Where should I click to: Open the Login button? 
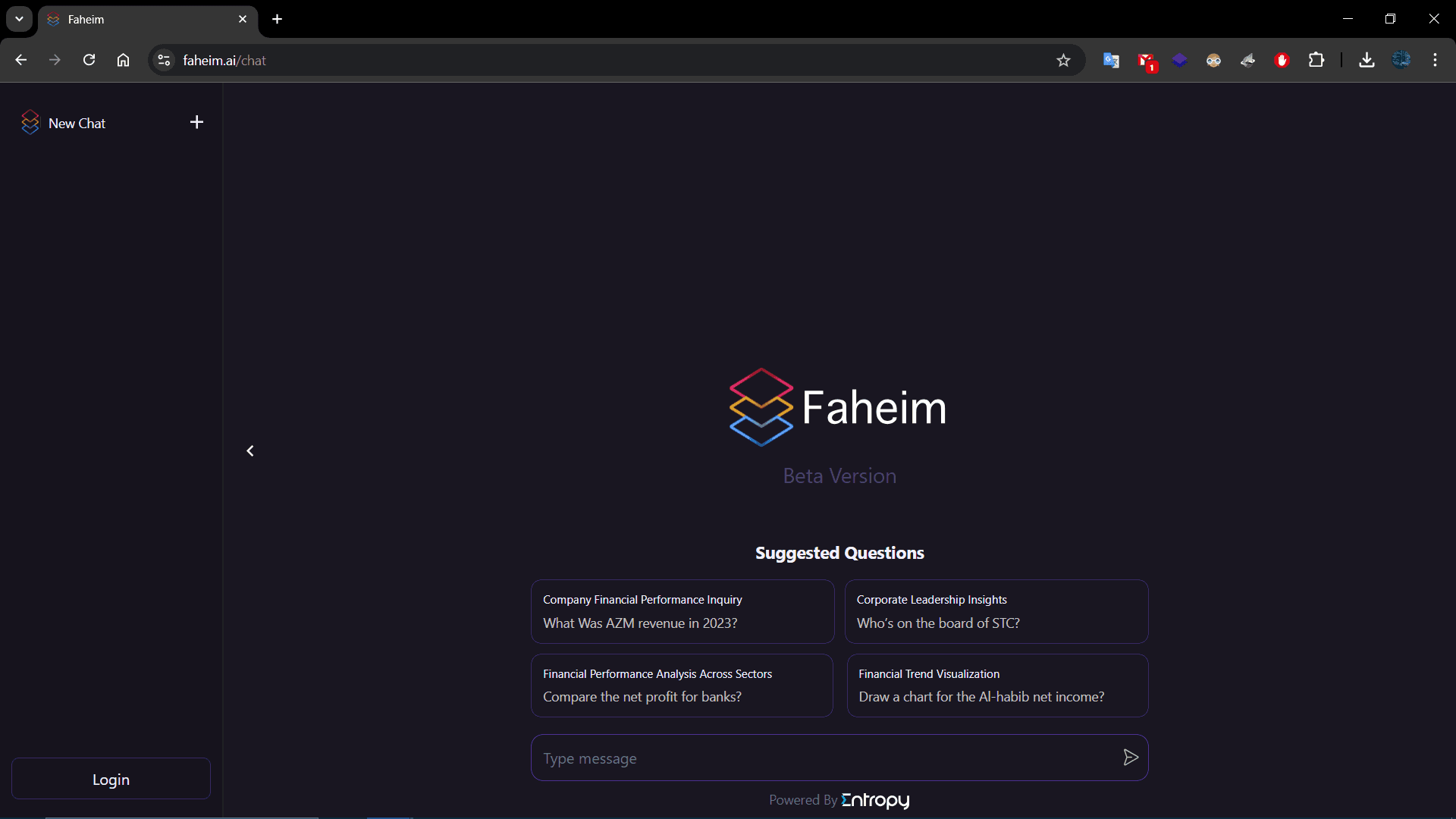coord(111,779)
